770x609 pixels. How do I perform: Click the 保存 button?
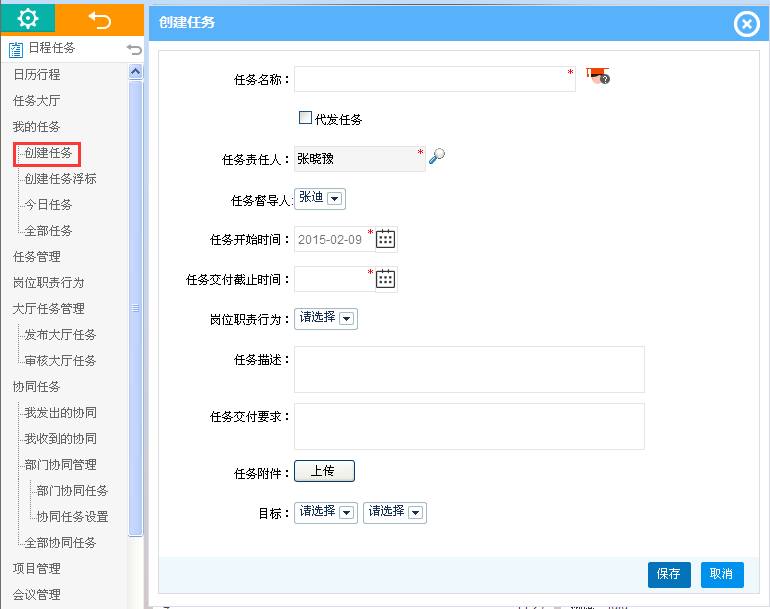(x=669, y=575)
